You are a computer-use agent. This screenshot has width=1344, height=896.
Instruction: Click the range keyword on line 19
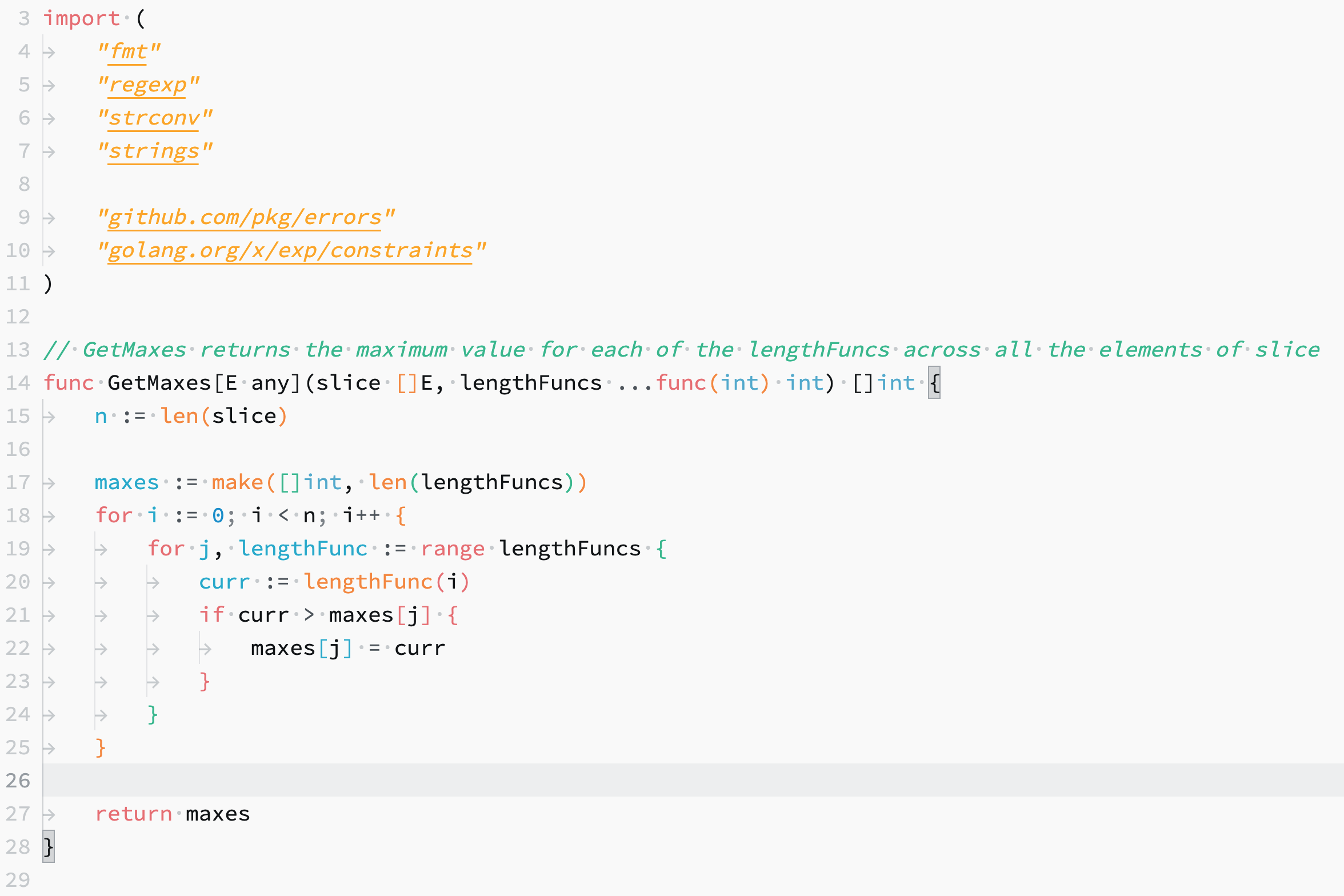tap(453, 549)
